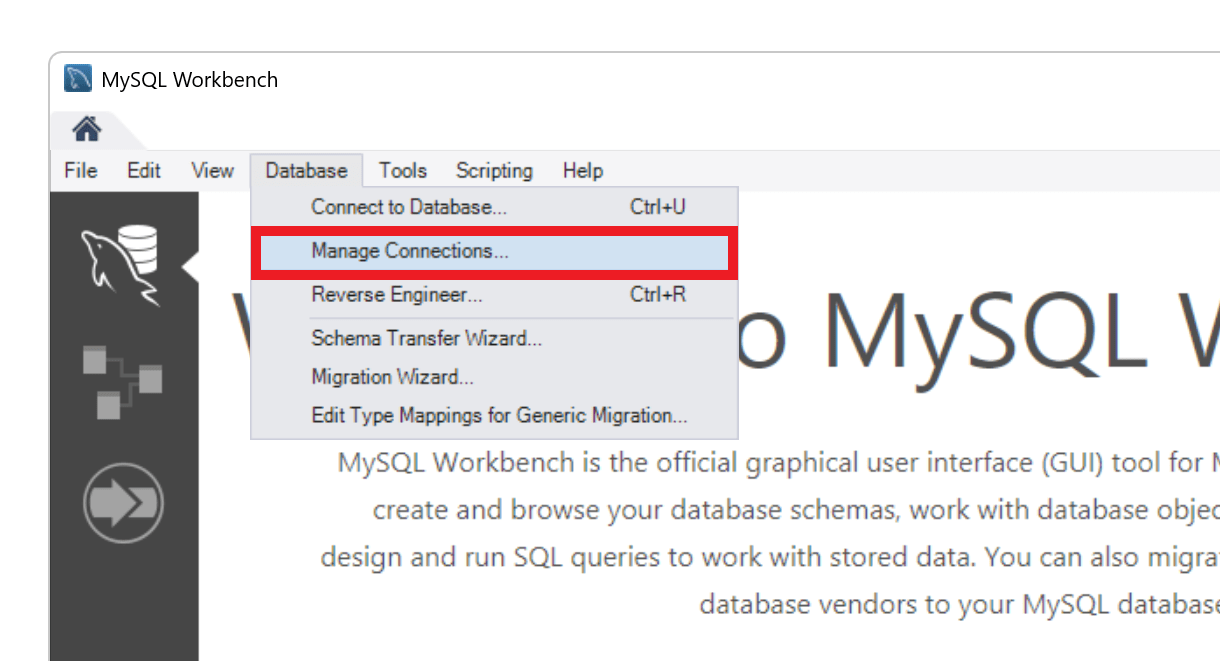Viewport: 1220px width, 661px height.
Task: Open the Edit menu
Action: (x=144, y=171)
